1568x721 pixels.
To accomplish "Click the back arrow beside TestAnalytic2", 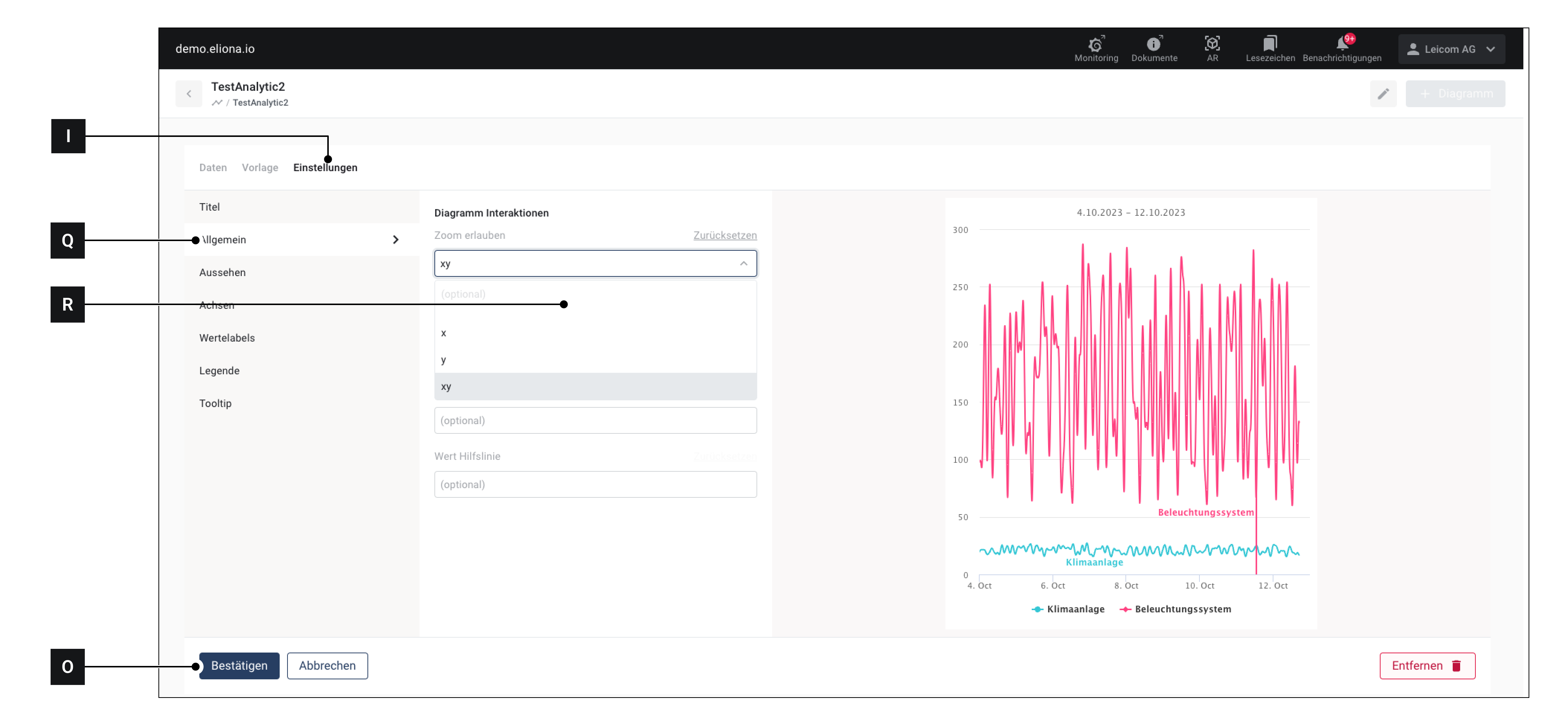I will click(189, 94).
